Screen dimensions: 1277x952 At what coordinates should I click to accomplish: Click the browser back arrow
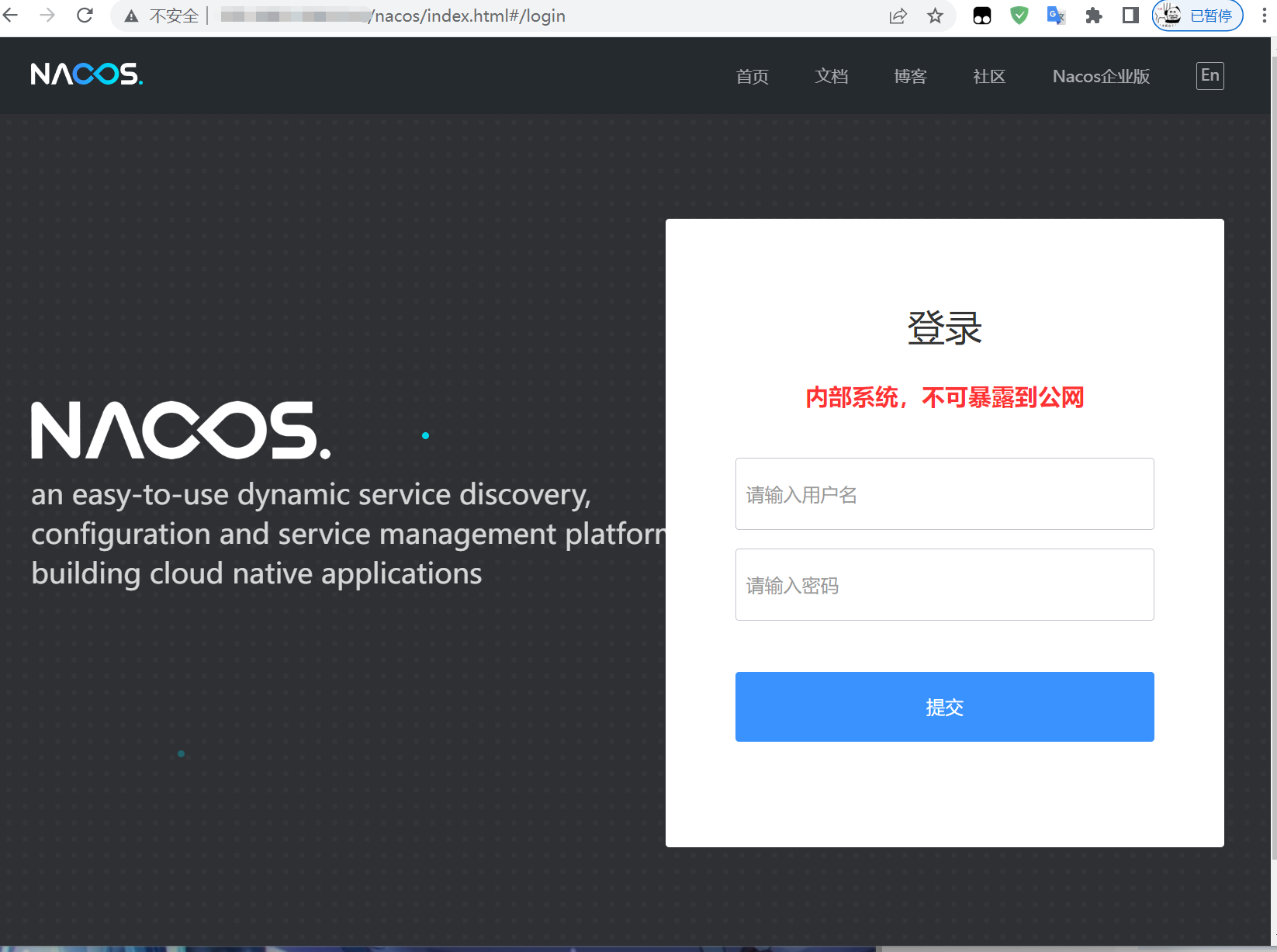(x=10, y=16)
